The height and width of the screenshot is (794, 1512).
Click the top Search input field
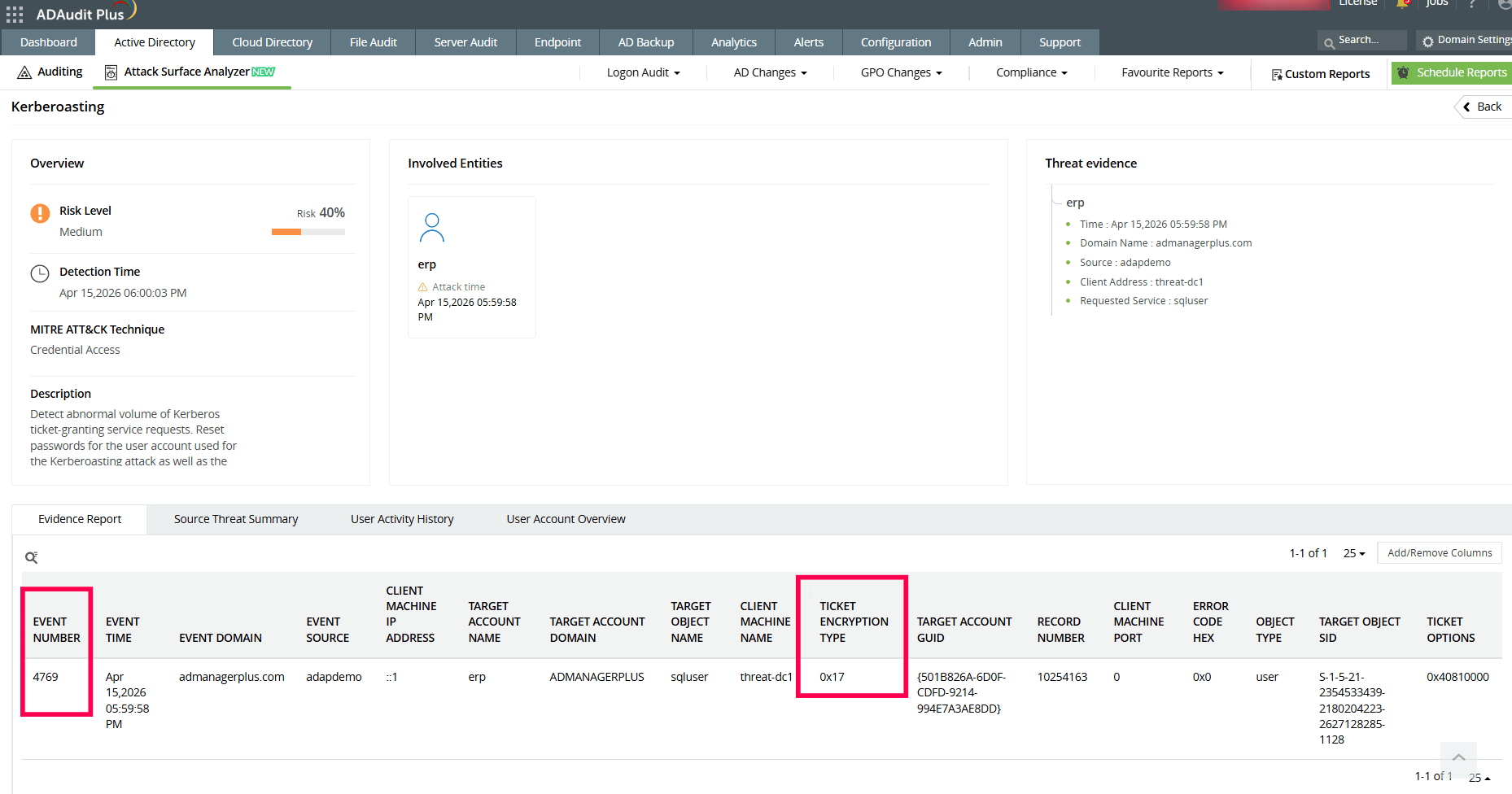tap(1362, 40)
